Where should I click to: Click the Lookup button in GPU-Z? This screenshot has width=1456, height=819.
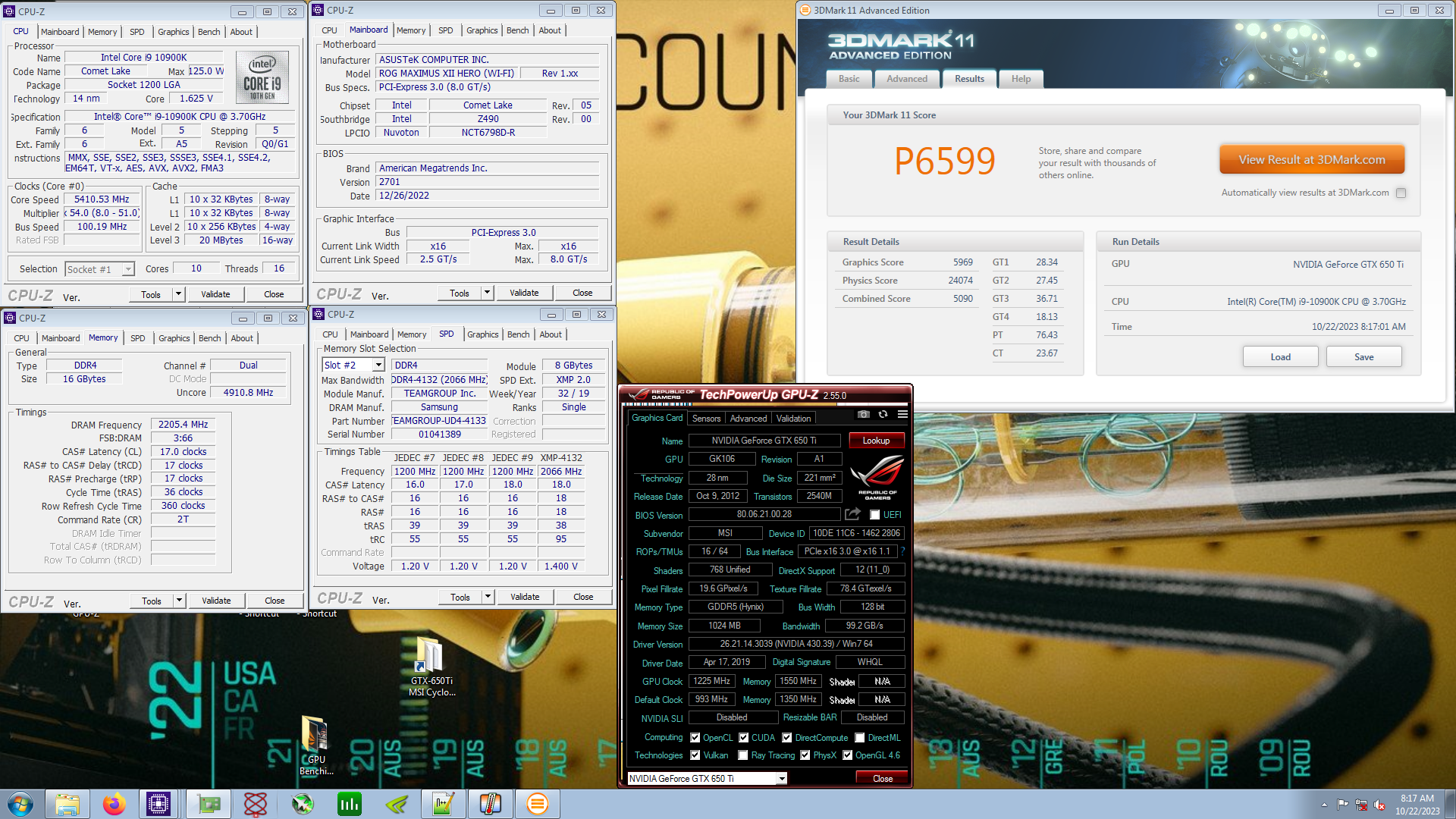pyautogui.click(x=876, y=441)
